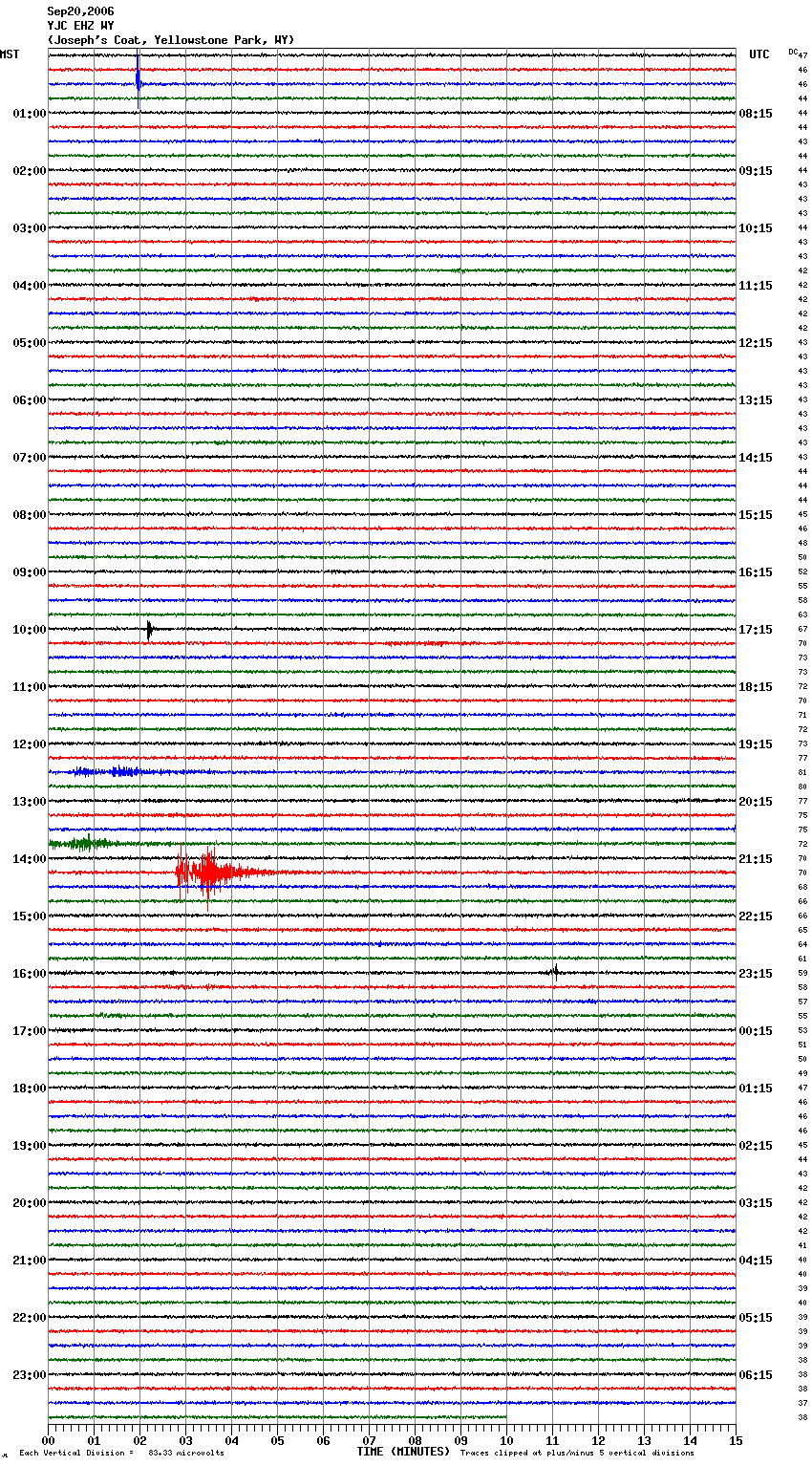Click the 02:15 UTC time label

pyautogui.click(x=756, y=1146)
